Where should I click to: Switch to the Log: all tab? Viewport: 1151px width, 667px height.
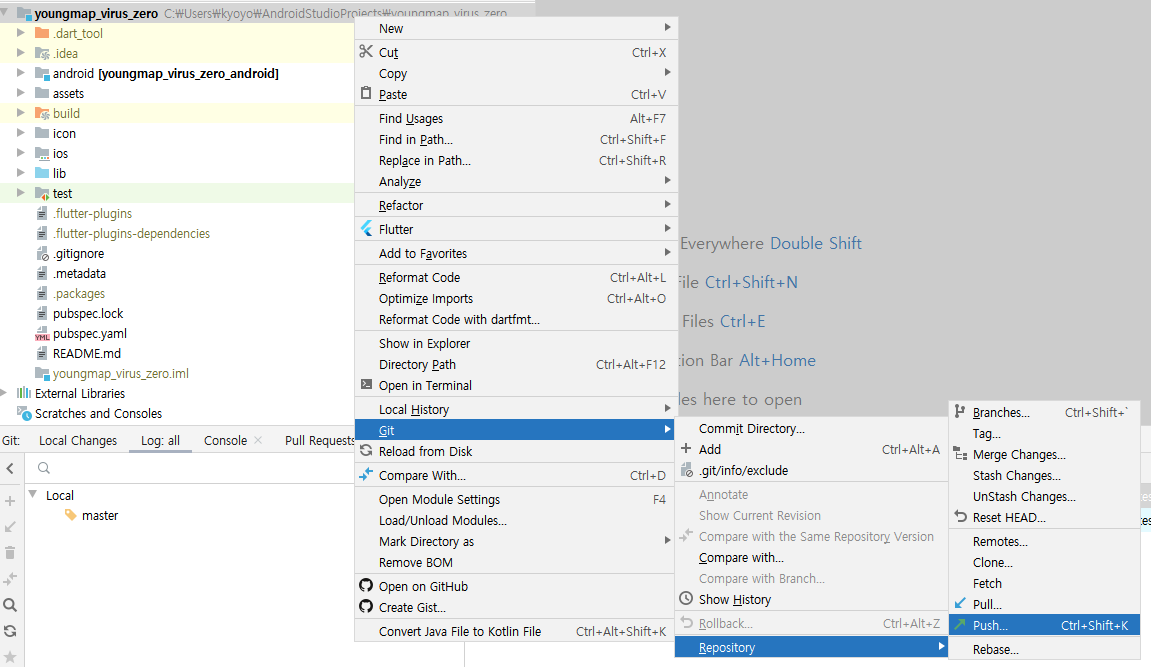tap(160, 440)
